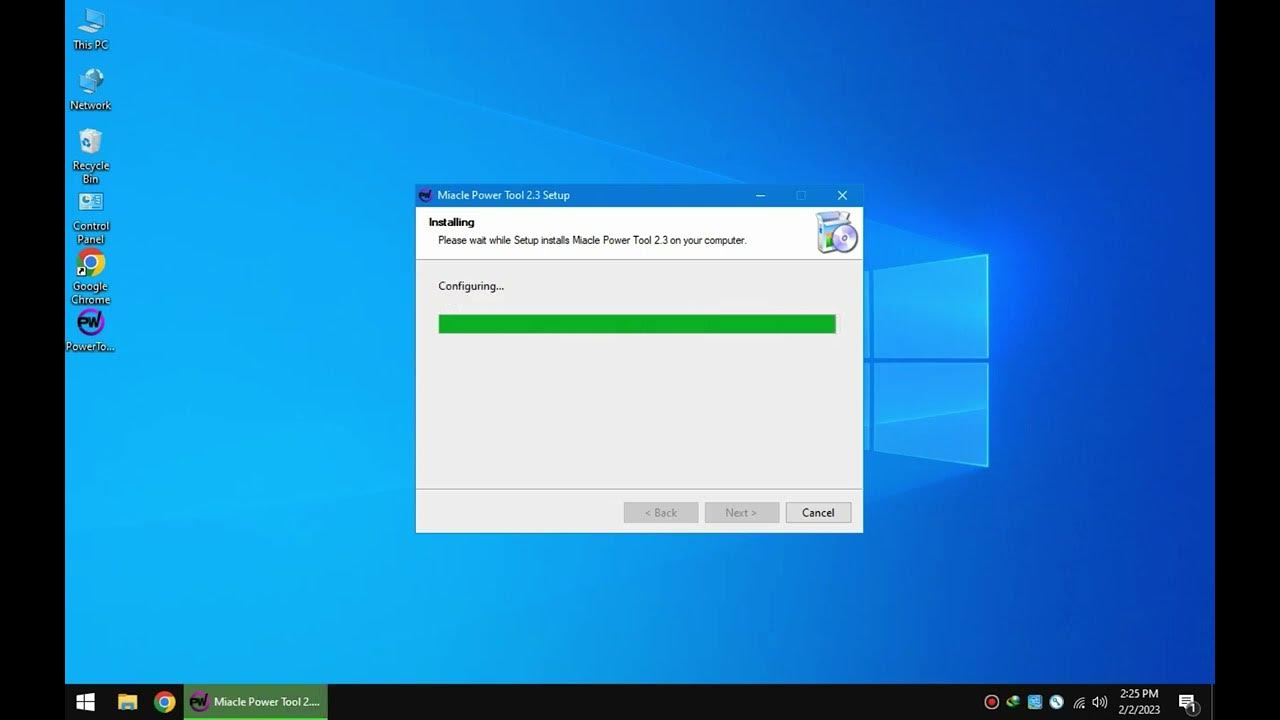
Task: Close the Miacle Power Tool Setup window
Action: pyautogui.click(x=842, y=195)
